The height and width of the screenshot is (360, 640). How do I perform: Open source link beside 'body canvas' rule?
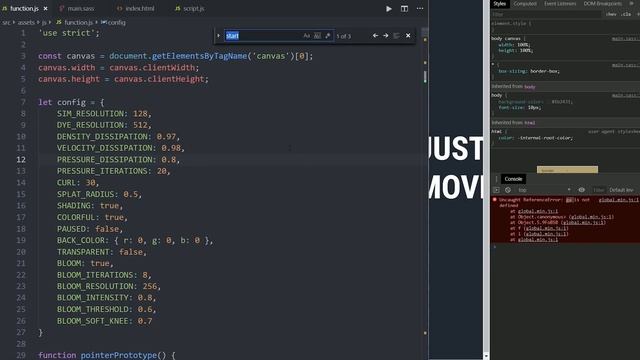626,39
